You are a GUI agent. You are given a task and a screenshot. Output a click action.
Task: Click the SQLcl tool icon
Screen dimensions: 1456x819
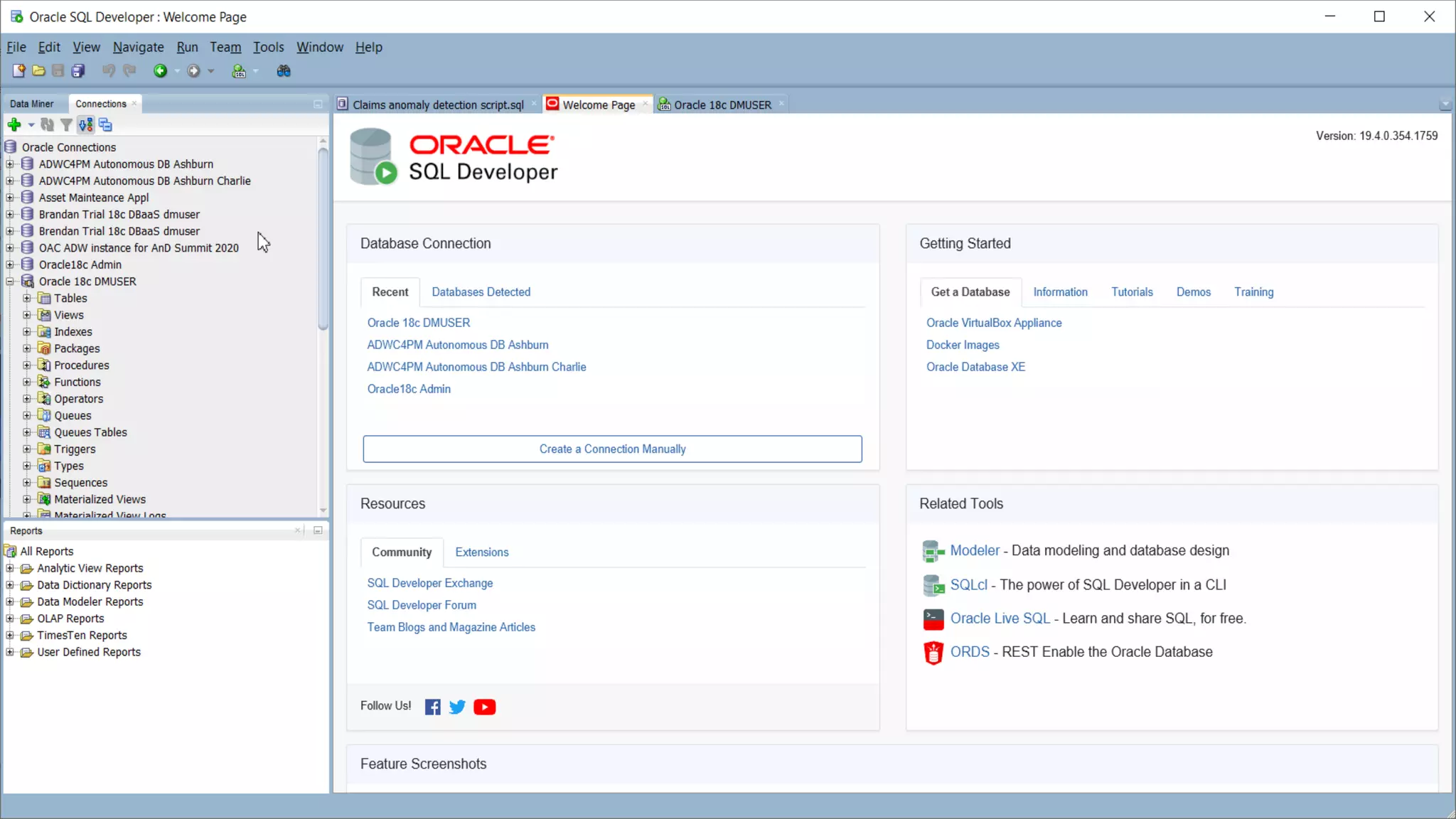pos(933,585)
